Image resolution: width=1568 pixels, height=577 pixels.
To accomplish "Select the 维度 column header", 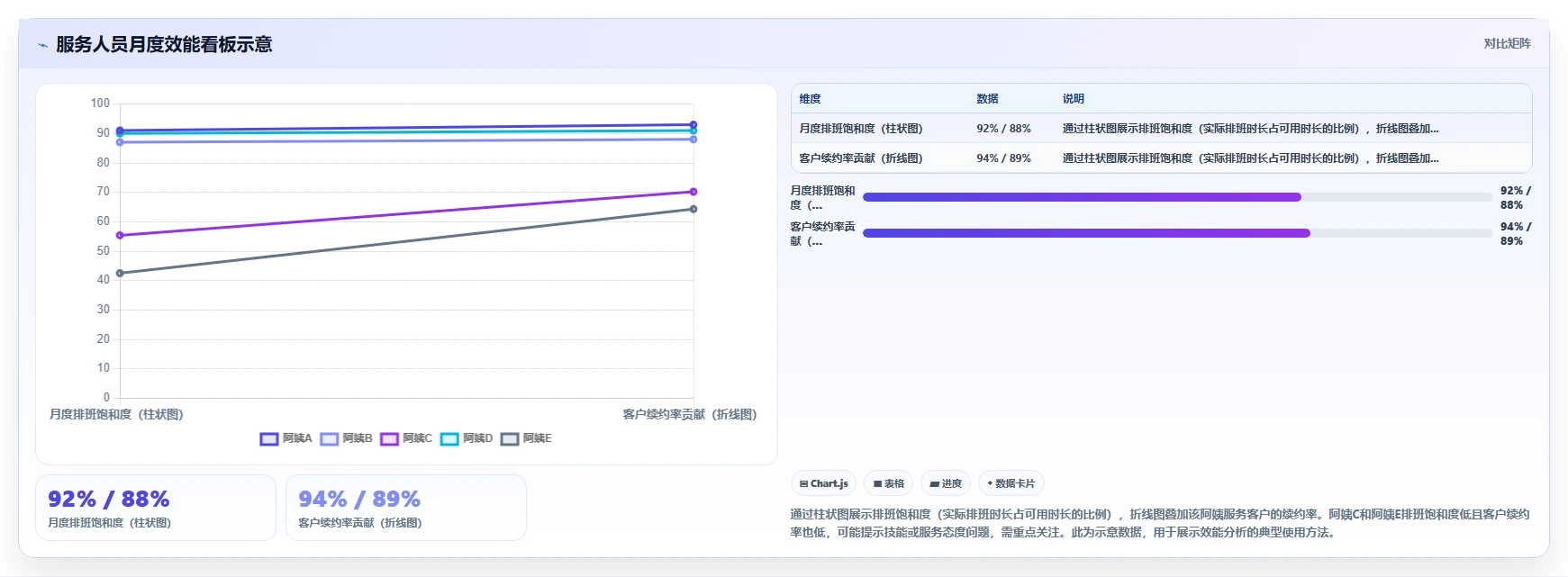I will (811, 99).
